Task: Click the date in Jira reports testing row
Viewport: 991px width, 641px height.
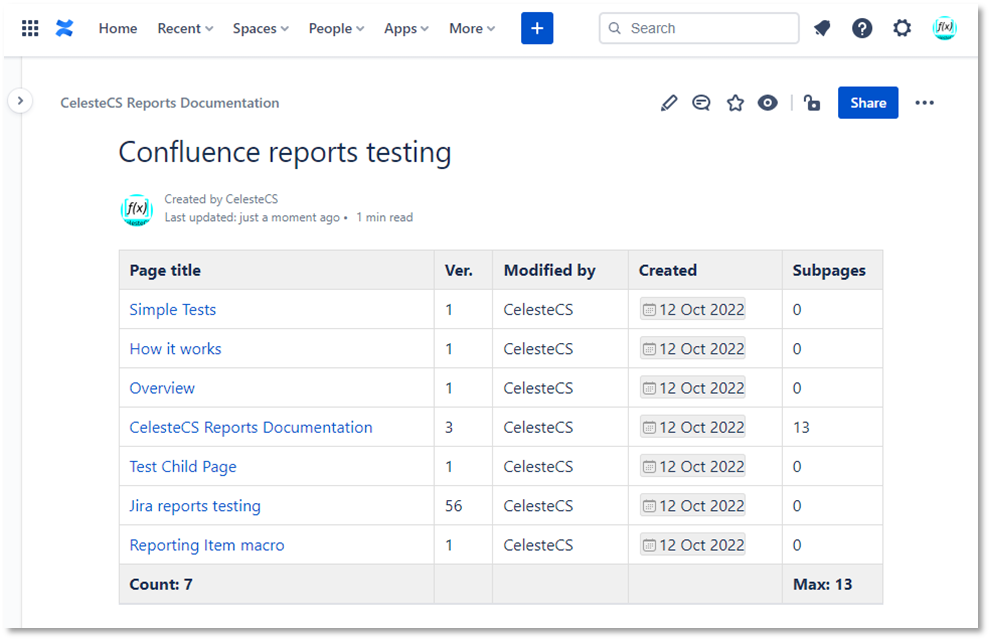Action: point(693,506)
